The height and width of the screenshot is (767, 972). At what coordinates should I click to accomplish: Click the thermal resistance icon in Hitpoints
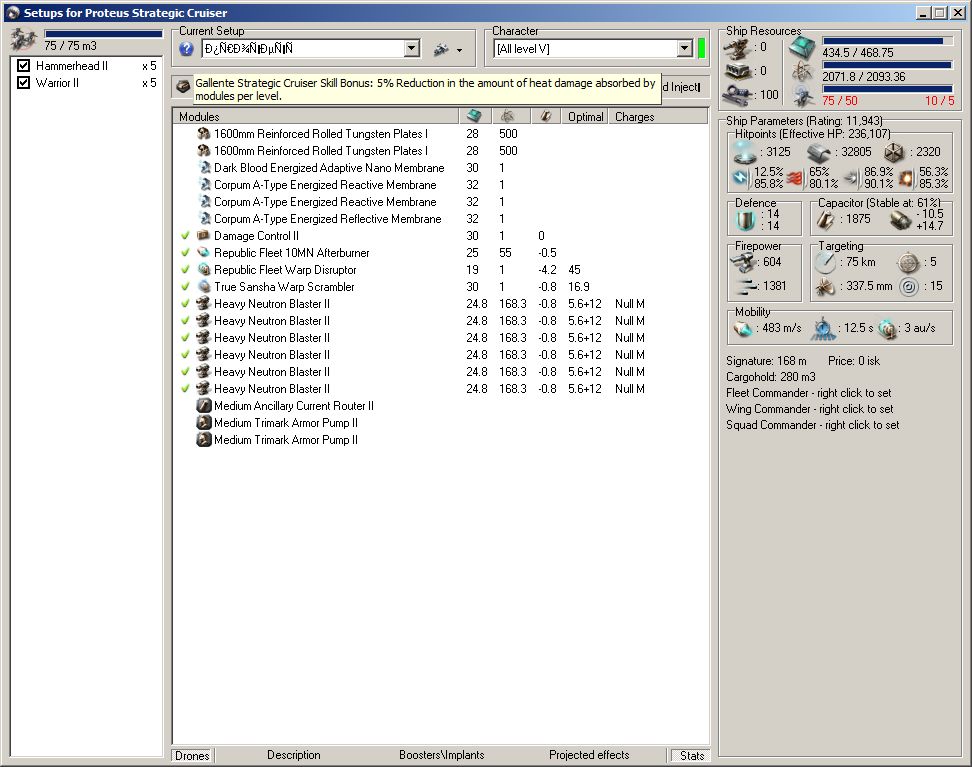(x=796, y=179)
